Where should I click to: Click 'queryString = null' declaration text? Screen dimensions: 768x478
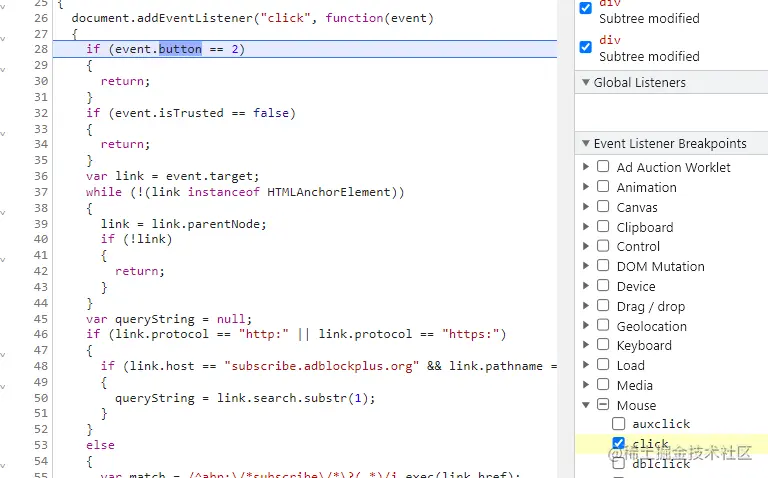(181, 319)
